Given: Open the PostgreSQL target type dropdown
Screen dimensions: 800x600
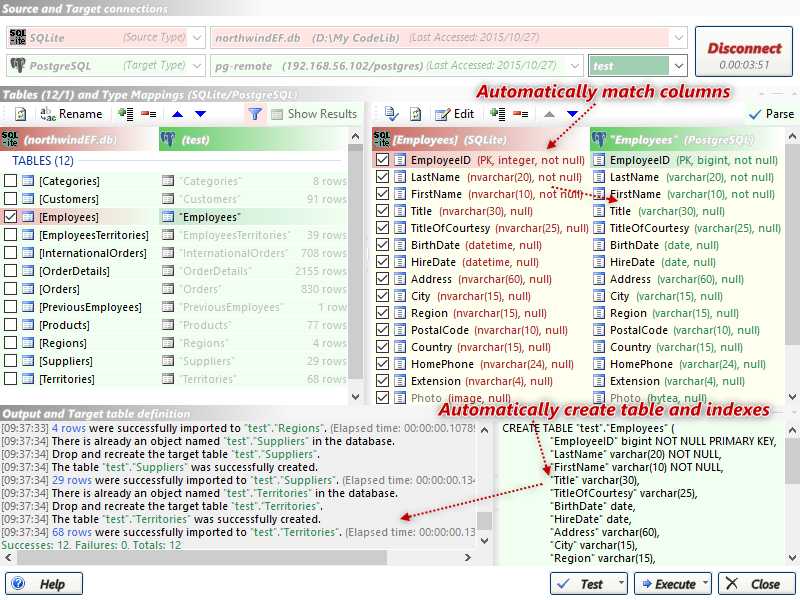Looking at the screenshot, I should [197, 65].
